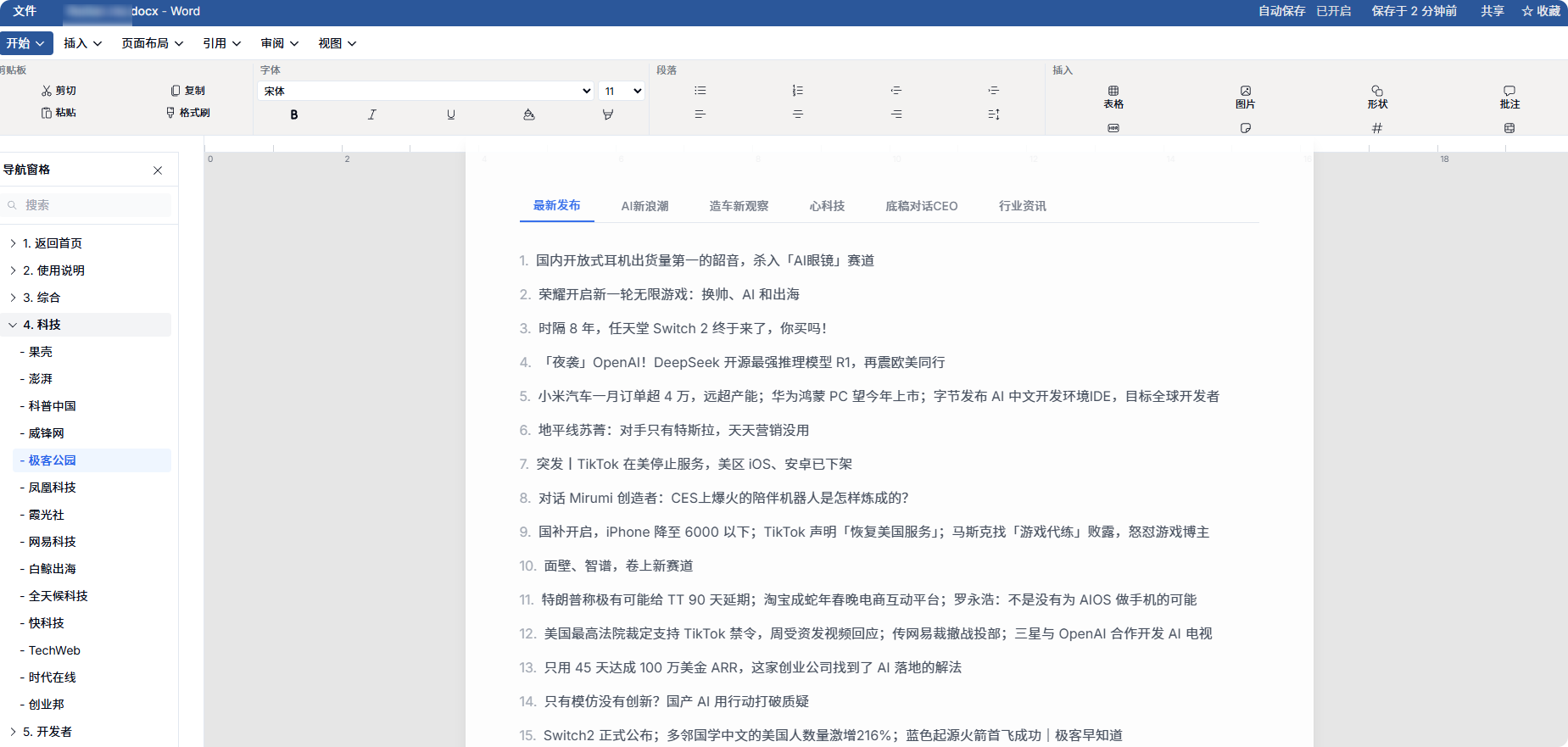Image resolution: width=1568 pixels, height=747 pixels.
Task: Open the font size 11 dropdown
Action: pos(622,91)
